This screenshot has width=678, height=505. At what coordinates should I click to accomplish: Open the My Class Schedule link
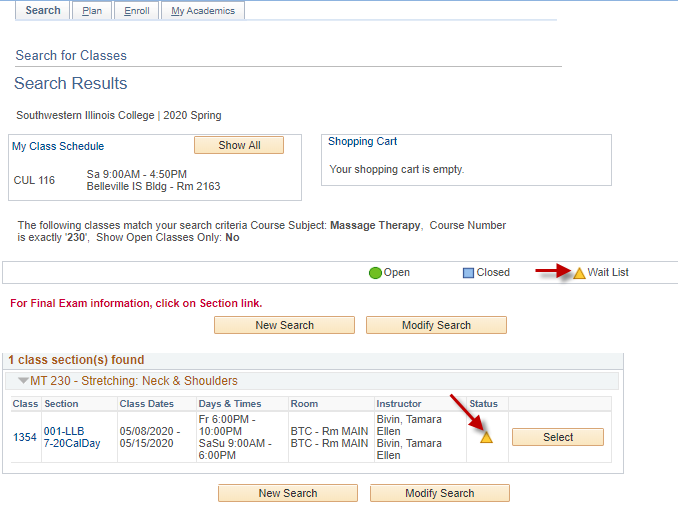(58, 146)
